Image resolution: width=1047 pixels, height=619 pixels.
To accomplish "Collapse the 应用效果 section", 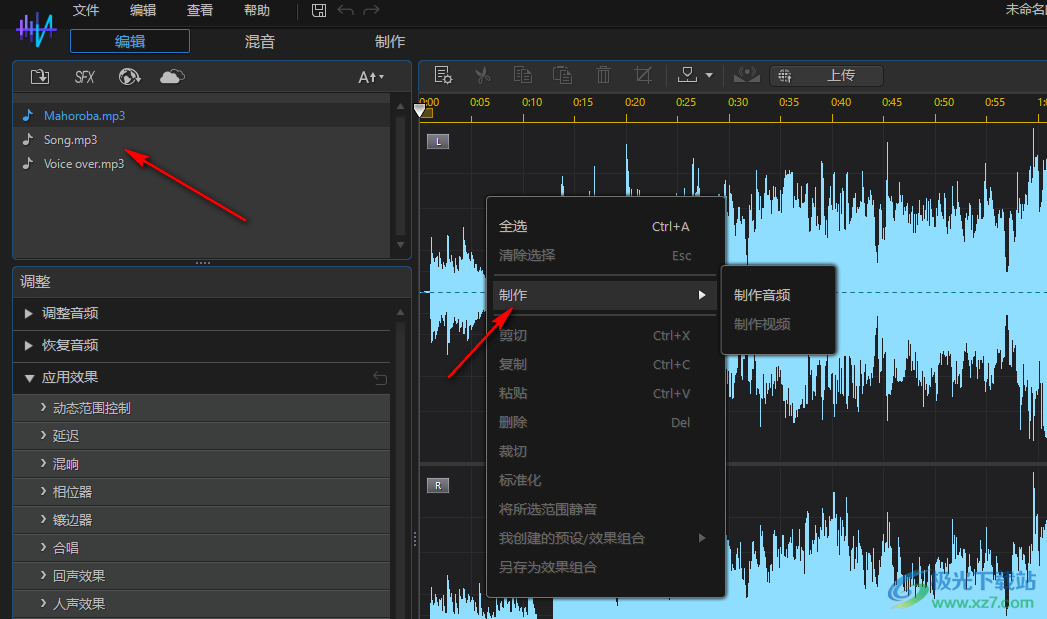I will pos(29,378).
